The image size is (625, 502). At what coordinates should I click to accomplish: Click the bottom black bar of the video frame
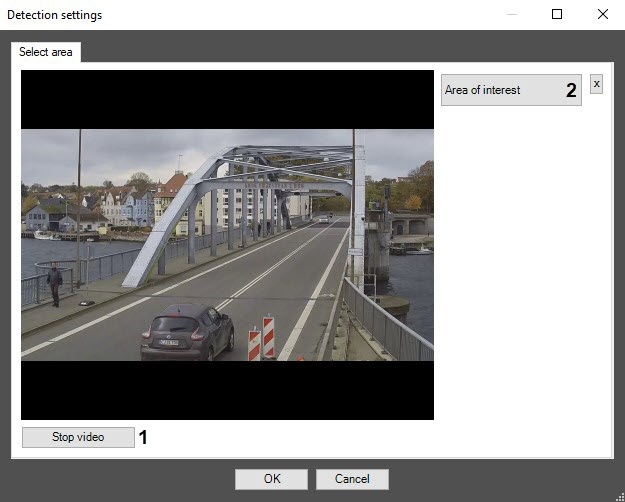(x=227, y=390)
